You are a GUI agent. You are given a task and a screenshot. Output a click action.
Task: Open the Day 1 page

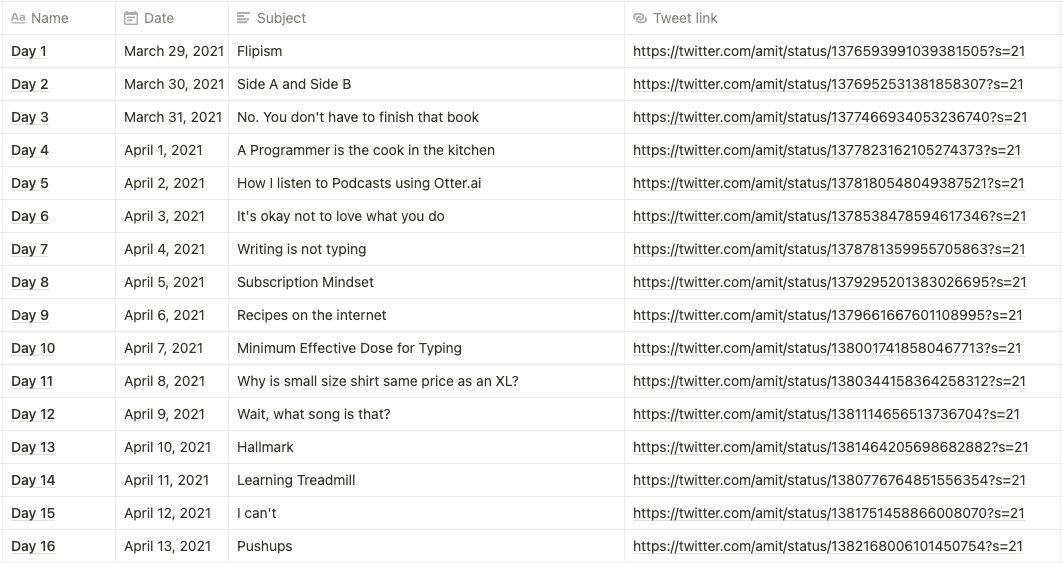coord(29,51)
